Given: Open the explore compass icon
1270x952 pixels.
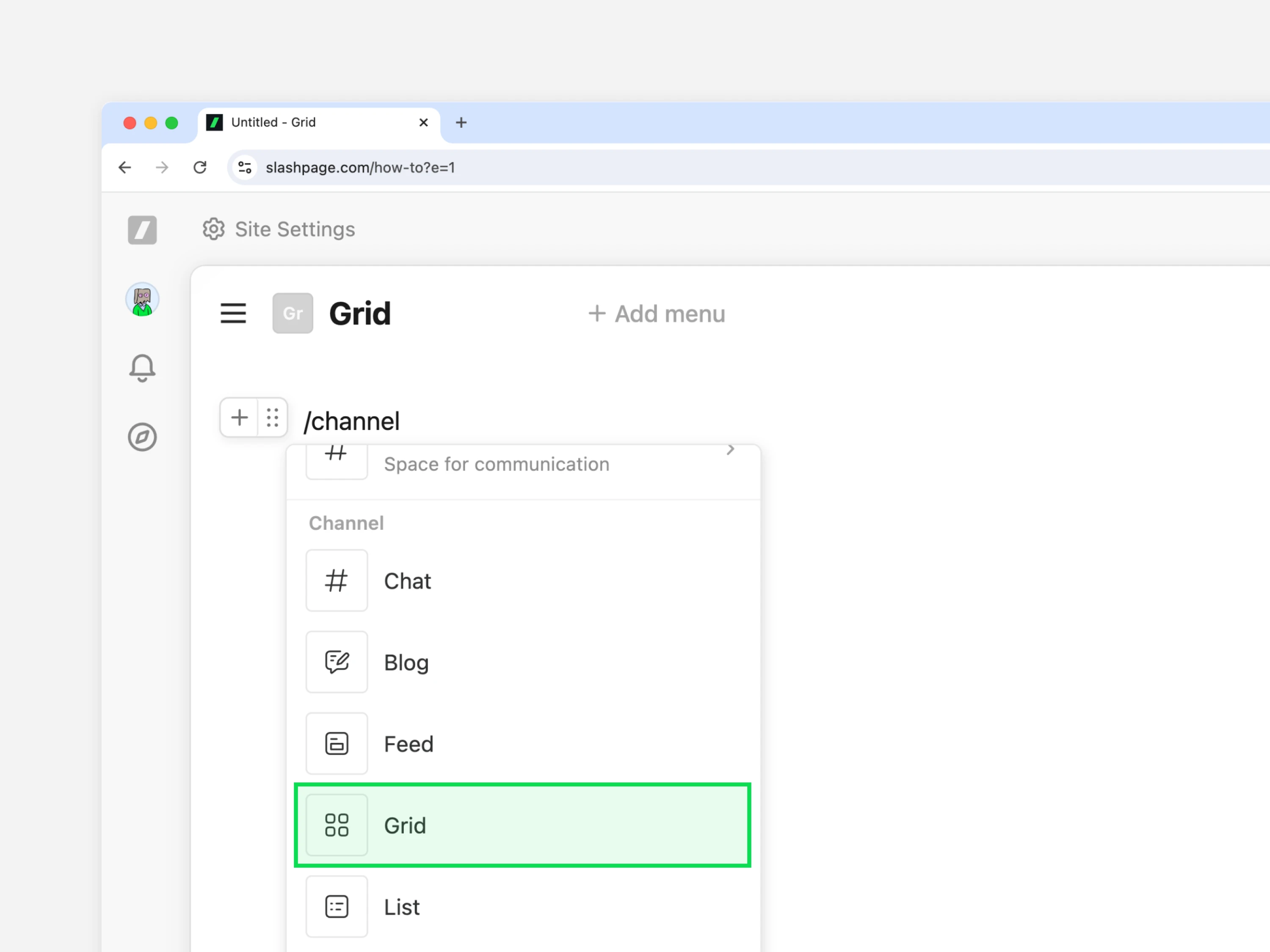Looking at the screenshot, I should [x=142, y=437].
